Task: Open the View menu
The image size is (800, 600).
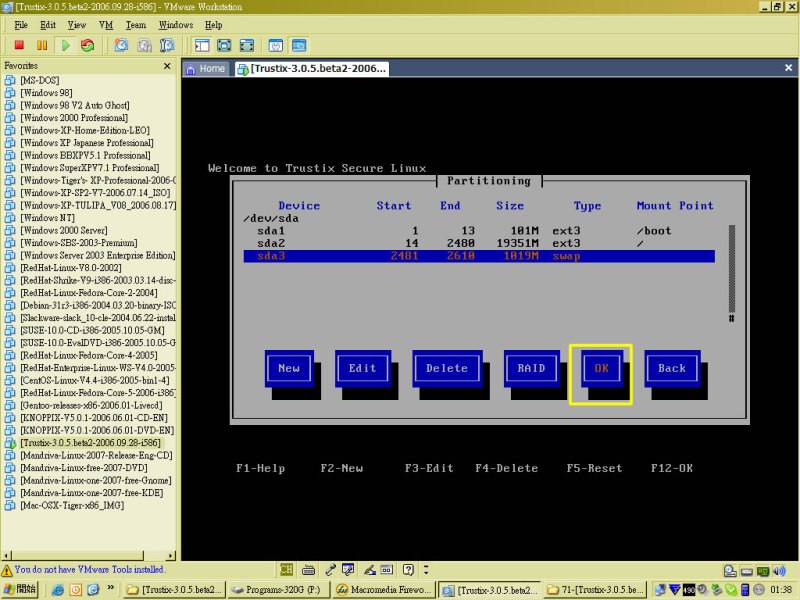Action: tap(77, 25)
